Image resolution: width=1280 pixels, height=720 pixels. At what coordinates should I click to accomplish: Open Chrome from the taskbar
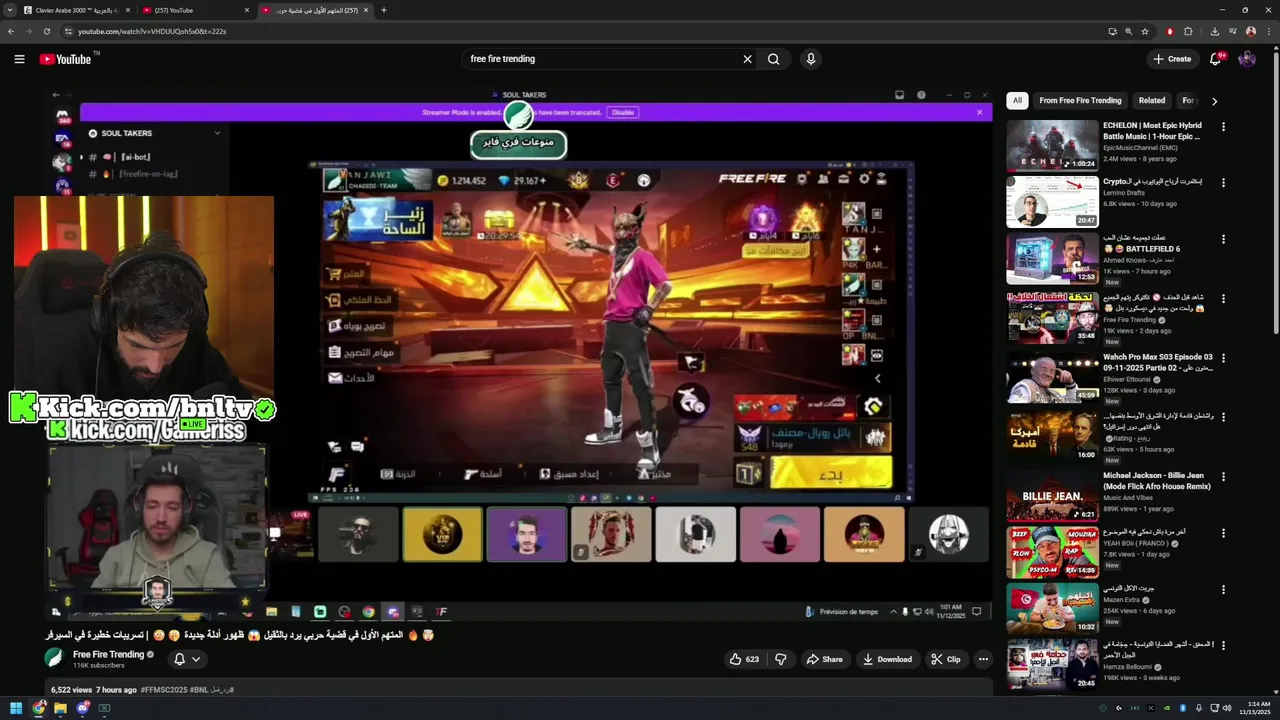(x=39, y=708)
